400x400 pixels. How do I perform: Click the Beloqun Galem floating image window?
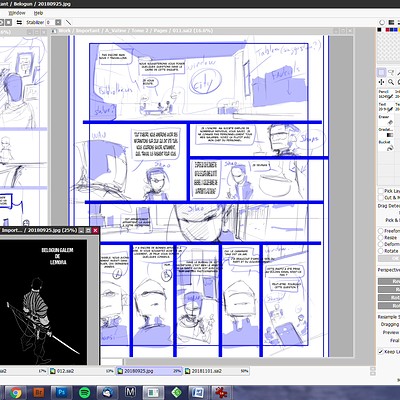pyautogui.click(x=43, y=302)
